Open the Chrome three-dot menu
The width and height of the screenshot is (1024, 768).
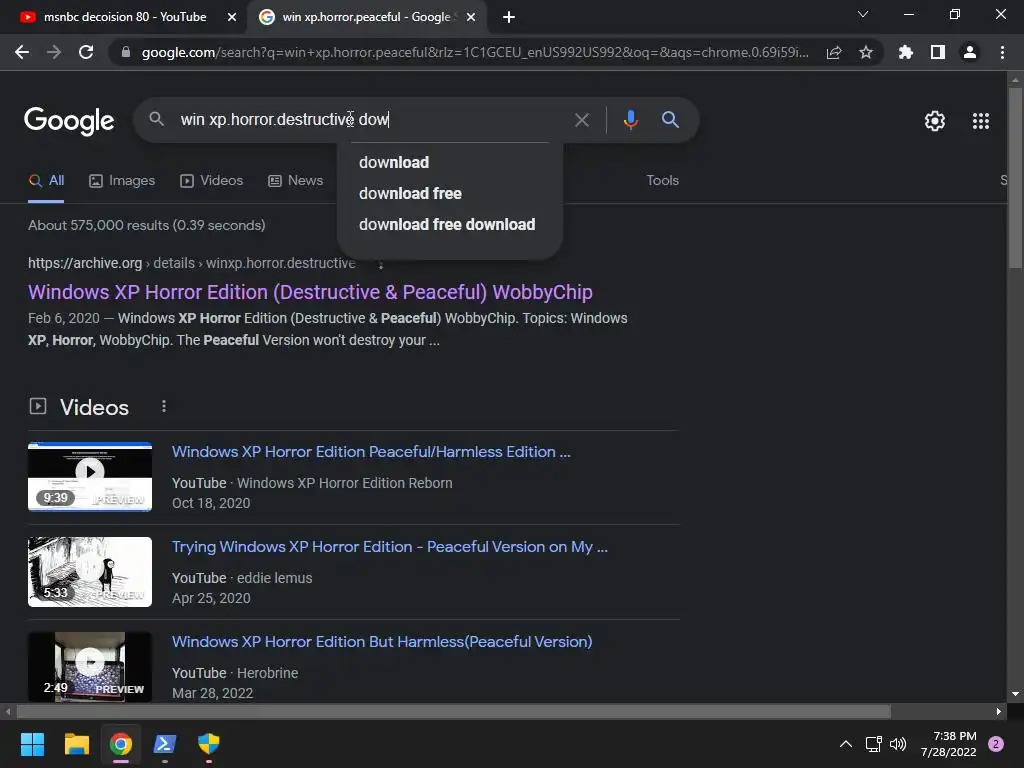pos(1002,52)
